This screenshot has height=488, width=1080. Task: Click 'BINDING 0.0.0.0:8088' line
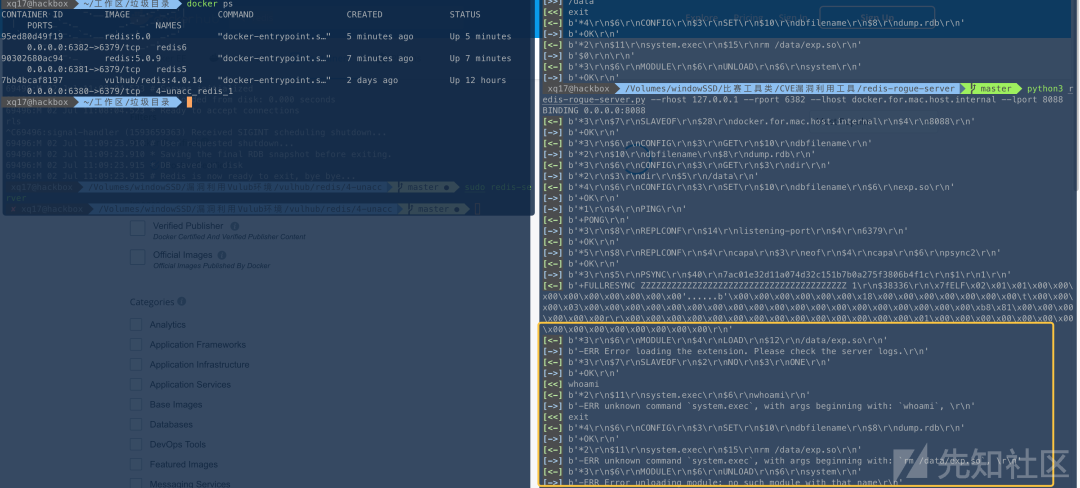(x=594, y=110)
